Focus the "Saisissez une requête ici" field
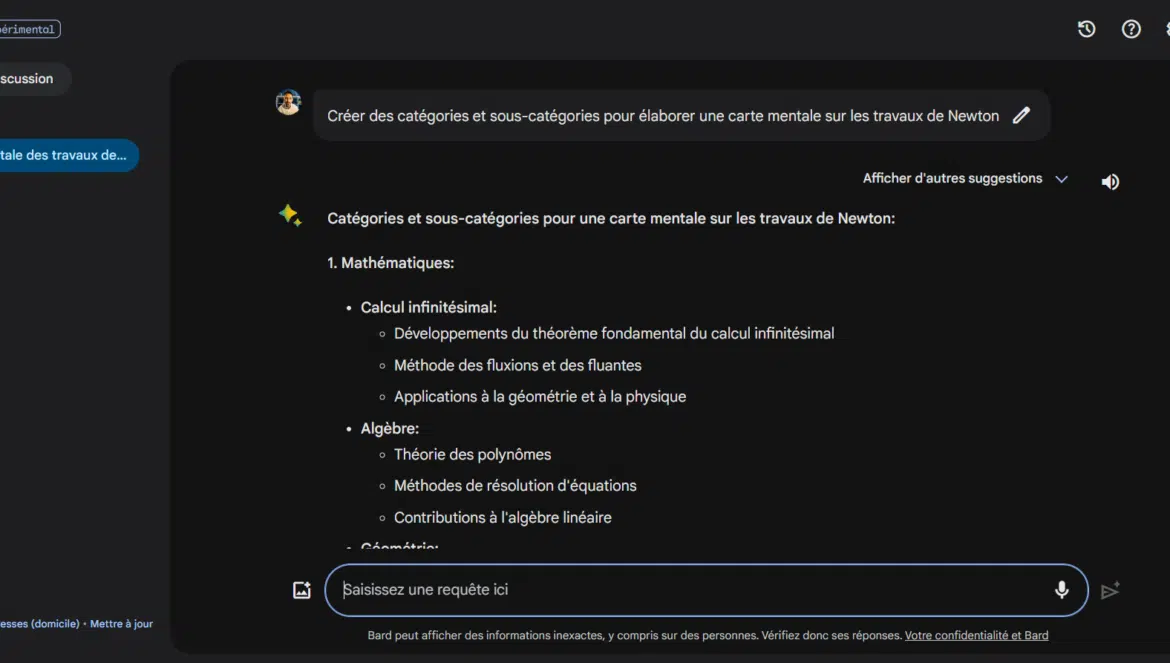This screenshot has width=1170, height=663. 690,590
